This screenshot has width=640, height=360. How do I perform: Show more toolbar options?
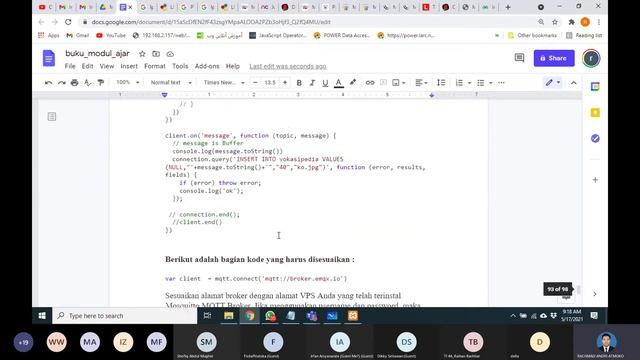pyautogui.click(x=502, y=83)
